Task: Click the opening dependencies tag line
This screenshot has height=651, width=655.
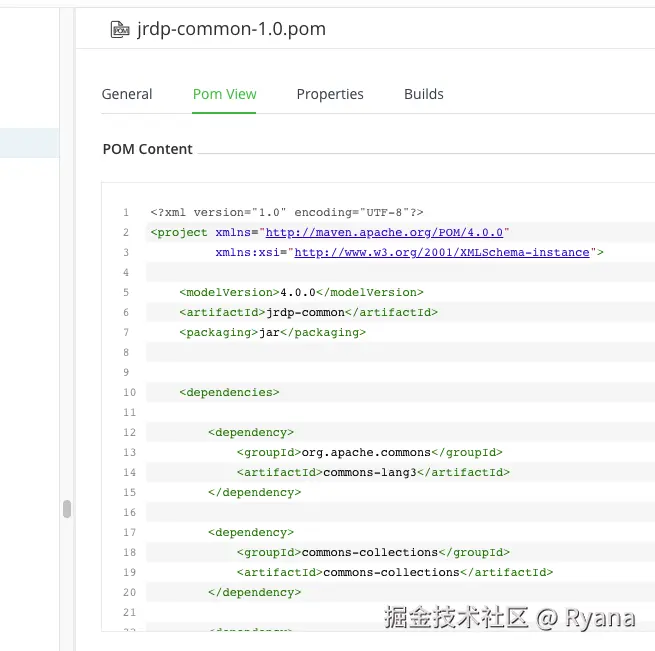Action: pyautogui.click(x=229, y=392)
